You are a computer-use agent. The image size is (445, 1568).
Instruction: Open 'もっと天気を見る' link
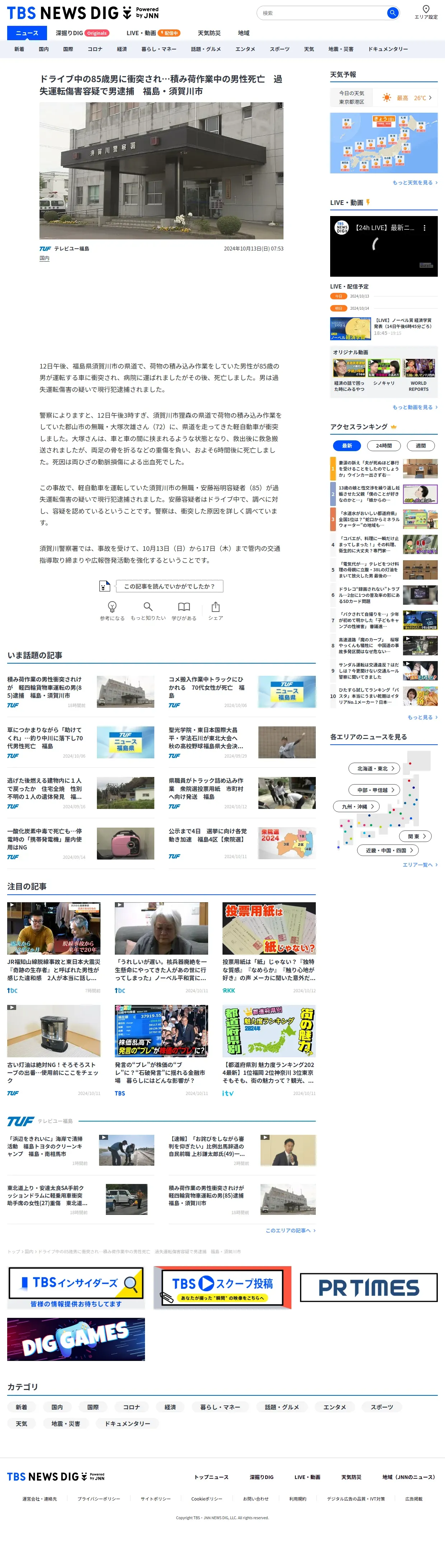pyautogui.click(x=414, y=183)
